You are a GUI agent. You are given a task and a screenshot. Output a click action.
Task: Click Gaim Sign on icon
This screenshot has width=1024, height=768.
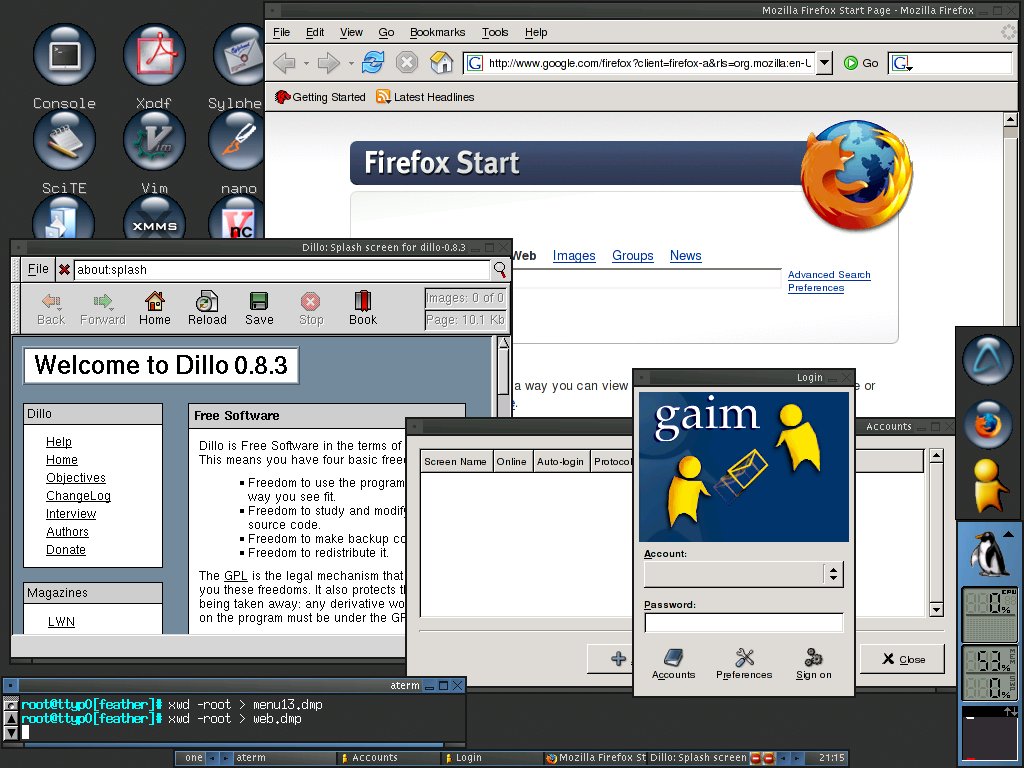point(814,664)
